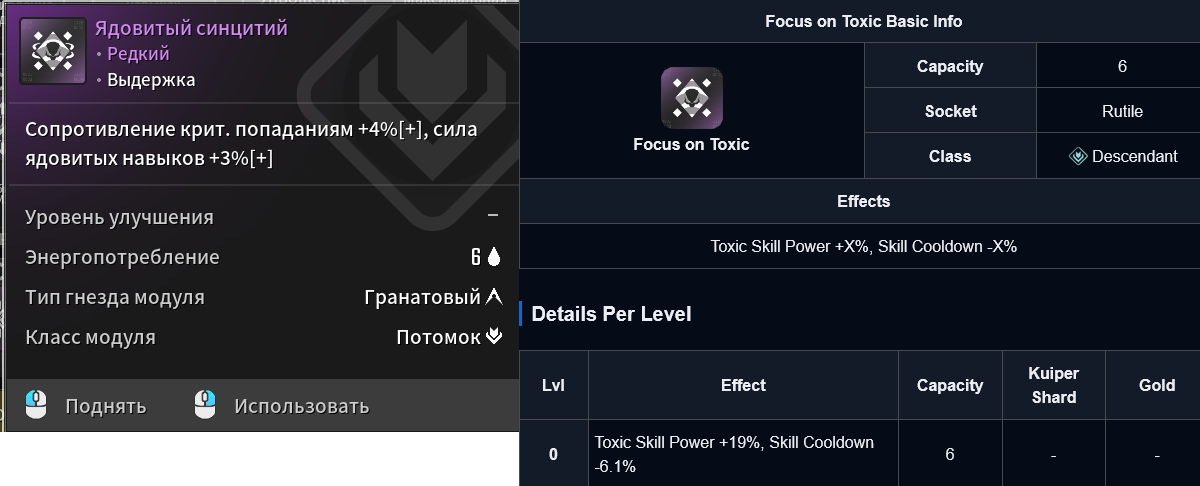
Task: Click the Kuiper Shard column header
Action: coord(1053,385)
